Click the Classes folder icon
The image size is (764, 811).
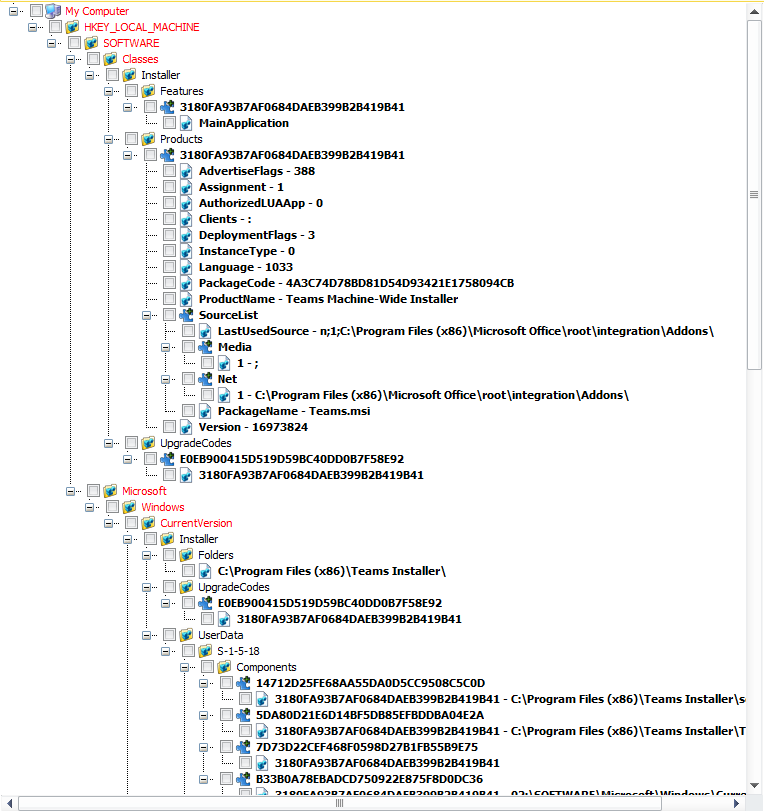[x=111, y=59]
